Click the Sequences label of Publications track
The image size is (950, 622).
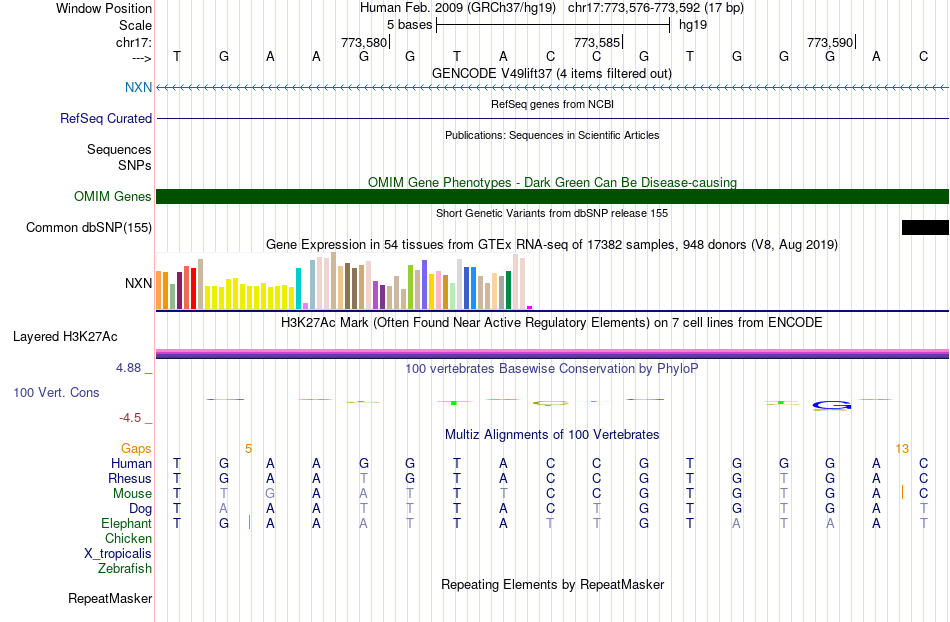pos(119,150)
